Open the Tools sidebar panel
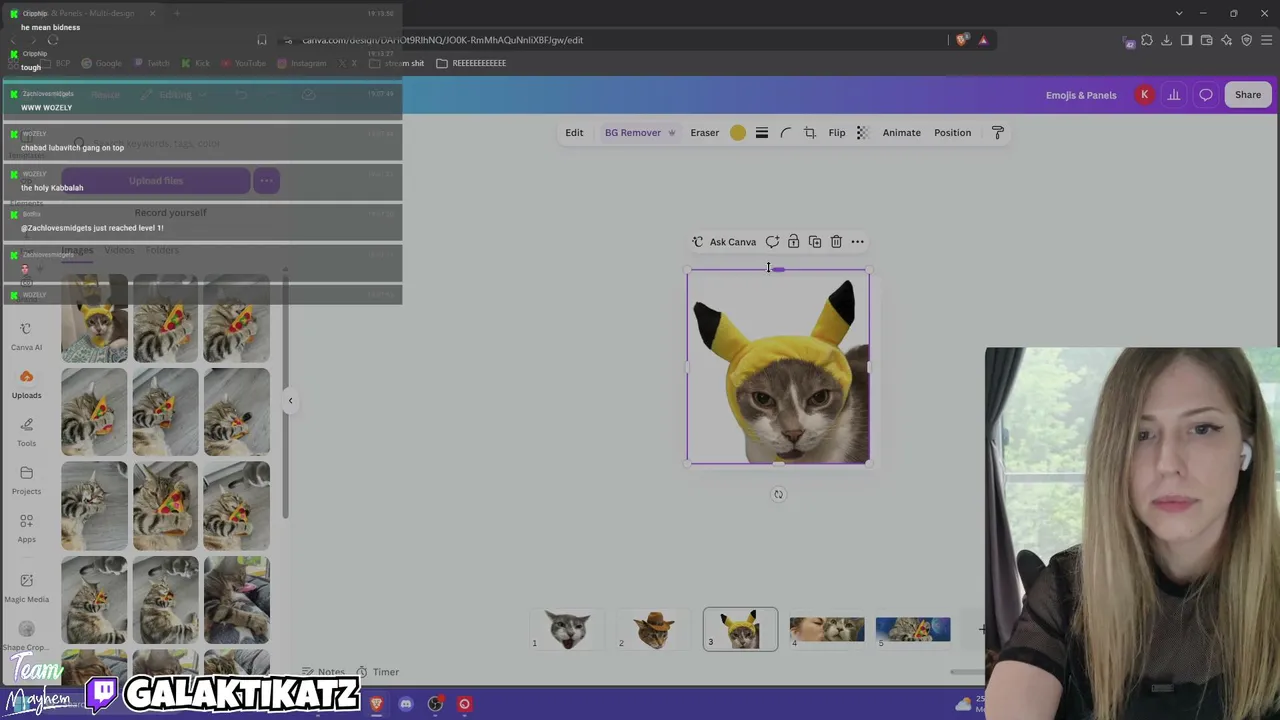The height and width of the screenshot is (720, 1280). click(26, 432)
